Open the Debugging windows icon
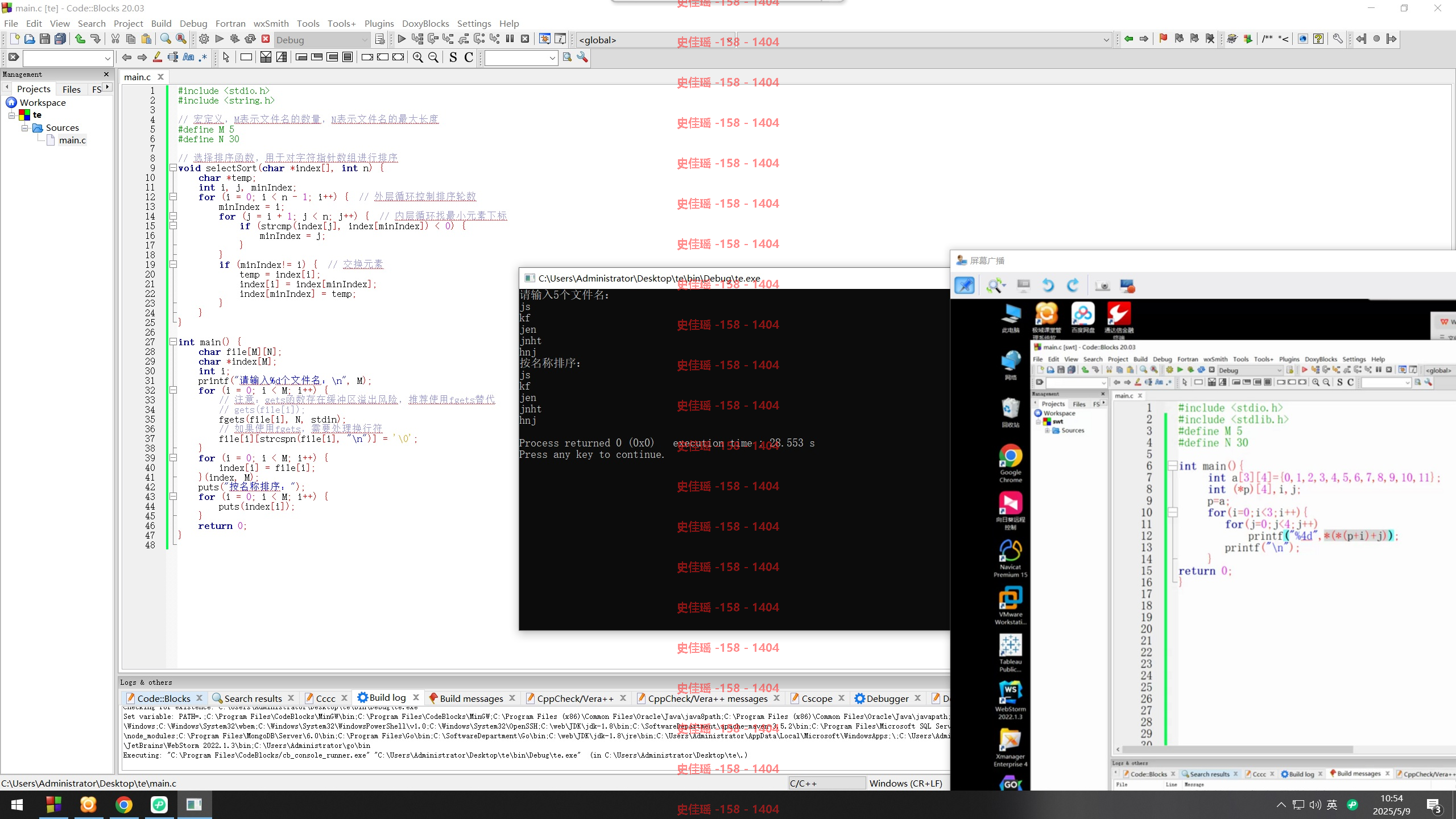1456x819 pixels. 544,39
